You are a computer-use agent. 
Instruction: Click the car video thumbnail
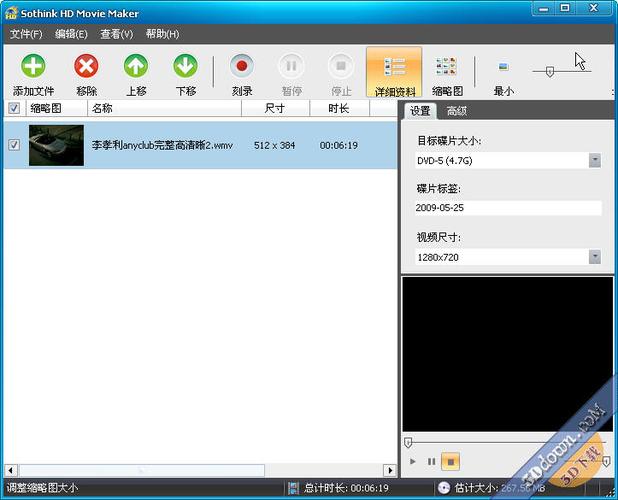click(x=56, y=145)
